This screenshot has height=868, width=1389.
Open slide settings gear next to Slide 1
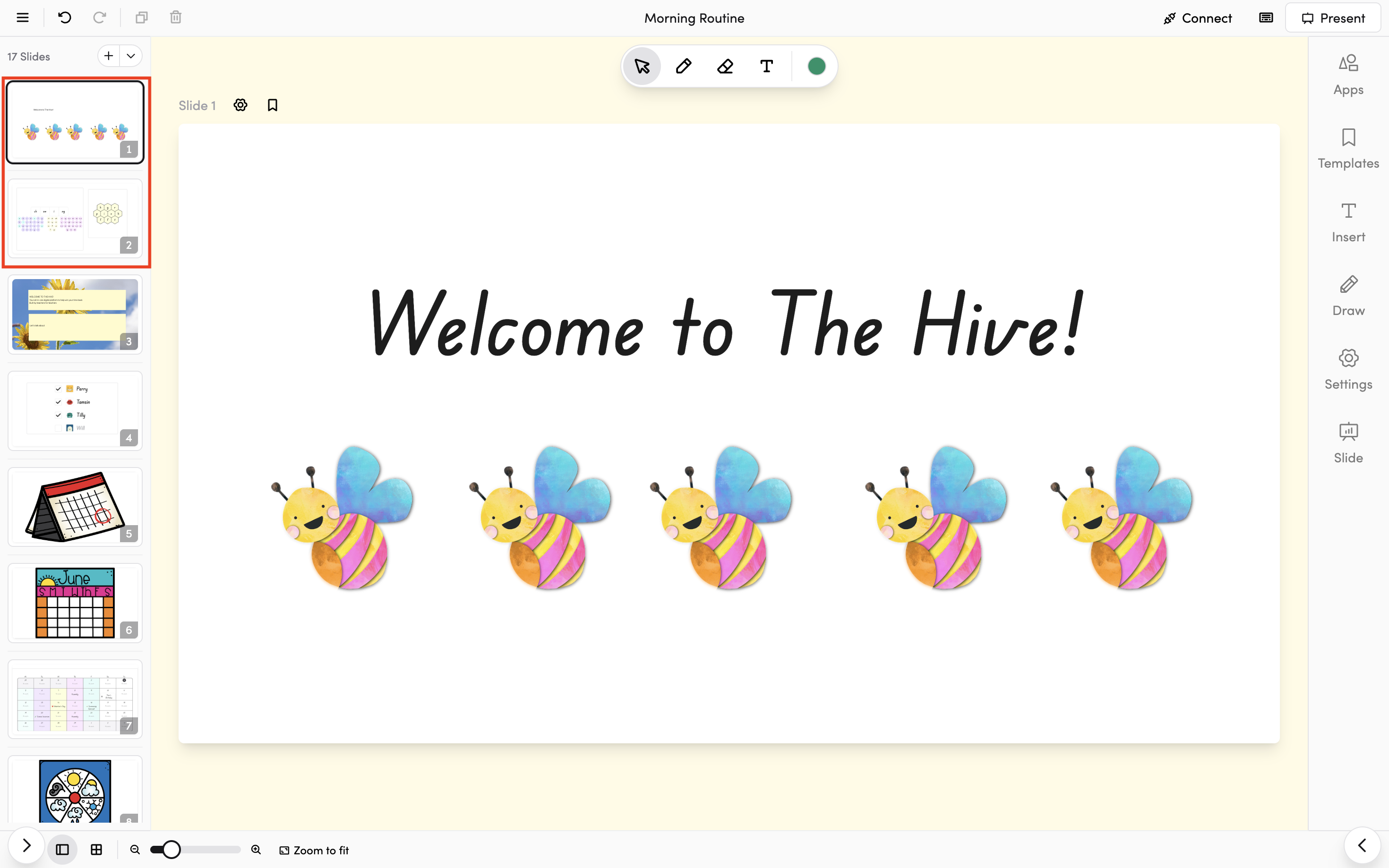(240, 105)
